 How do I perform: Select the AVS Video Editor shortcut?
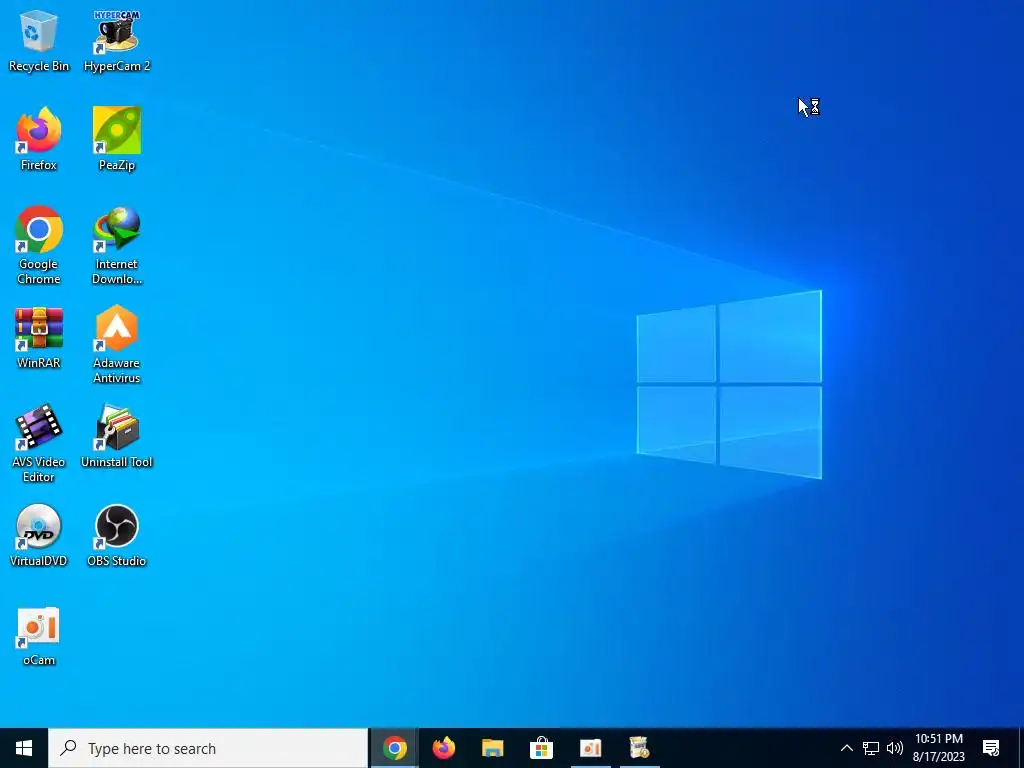coord(39,444)
